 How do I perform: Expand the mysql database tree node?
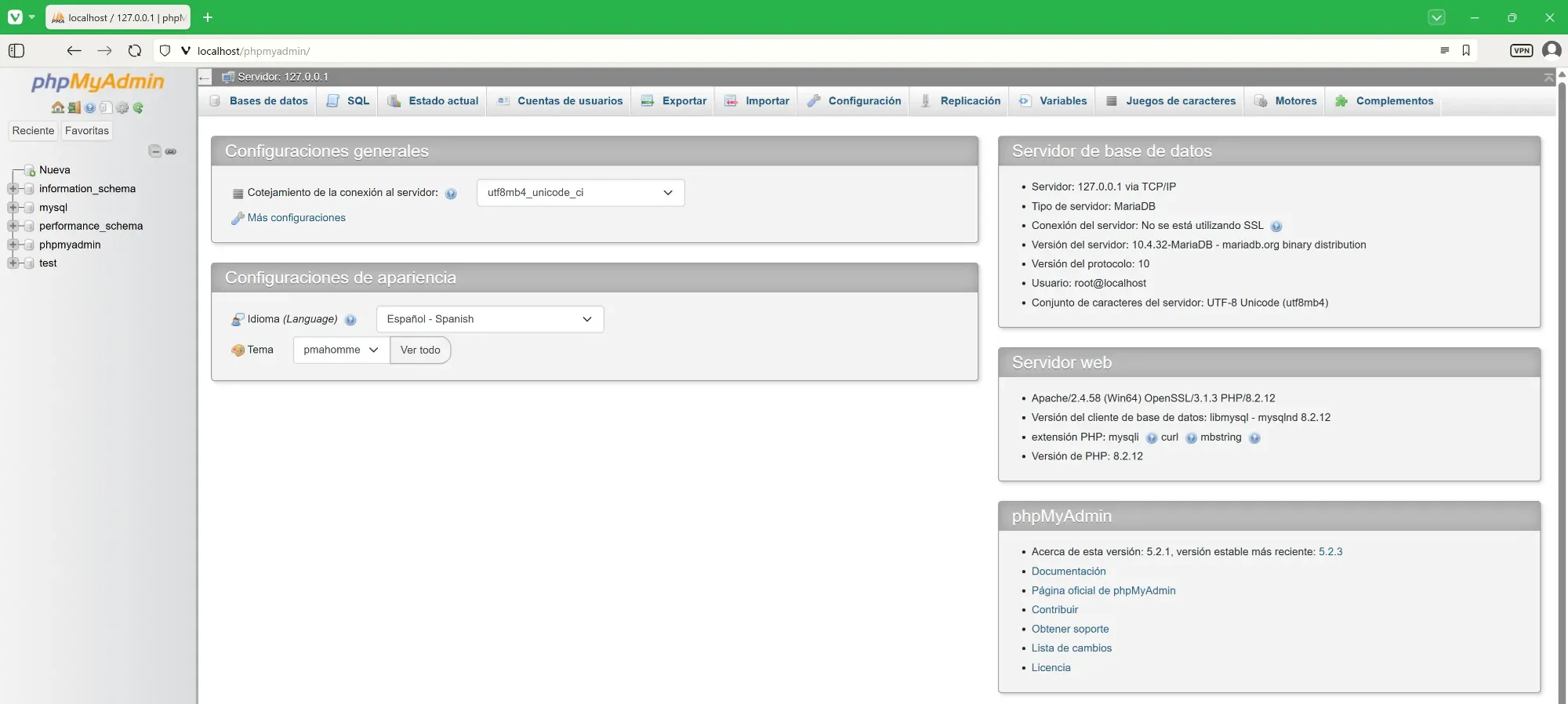click(13, 208)
